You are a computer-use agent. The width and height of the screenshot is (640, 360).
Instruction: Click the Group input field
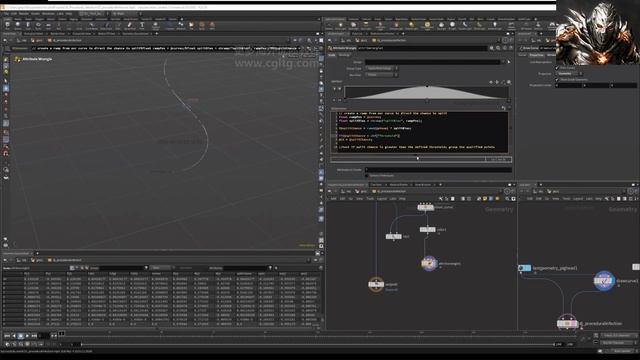tap(433, 62)
